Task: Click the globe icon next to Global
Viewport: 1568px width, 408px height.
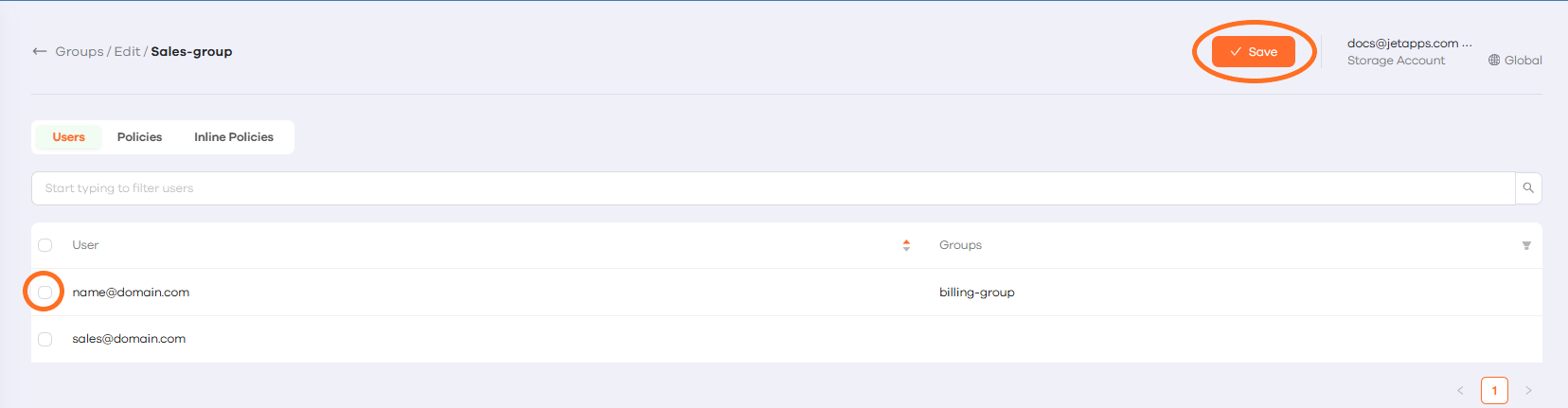Action: point(1494,61)
